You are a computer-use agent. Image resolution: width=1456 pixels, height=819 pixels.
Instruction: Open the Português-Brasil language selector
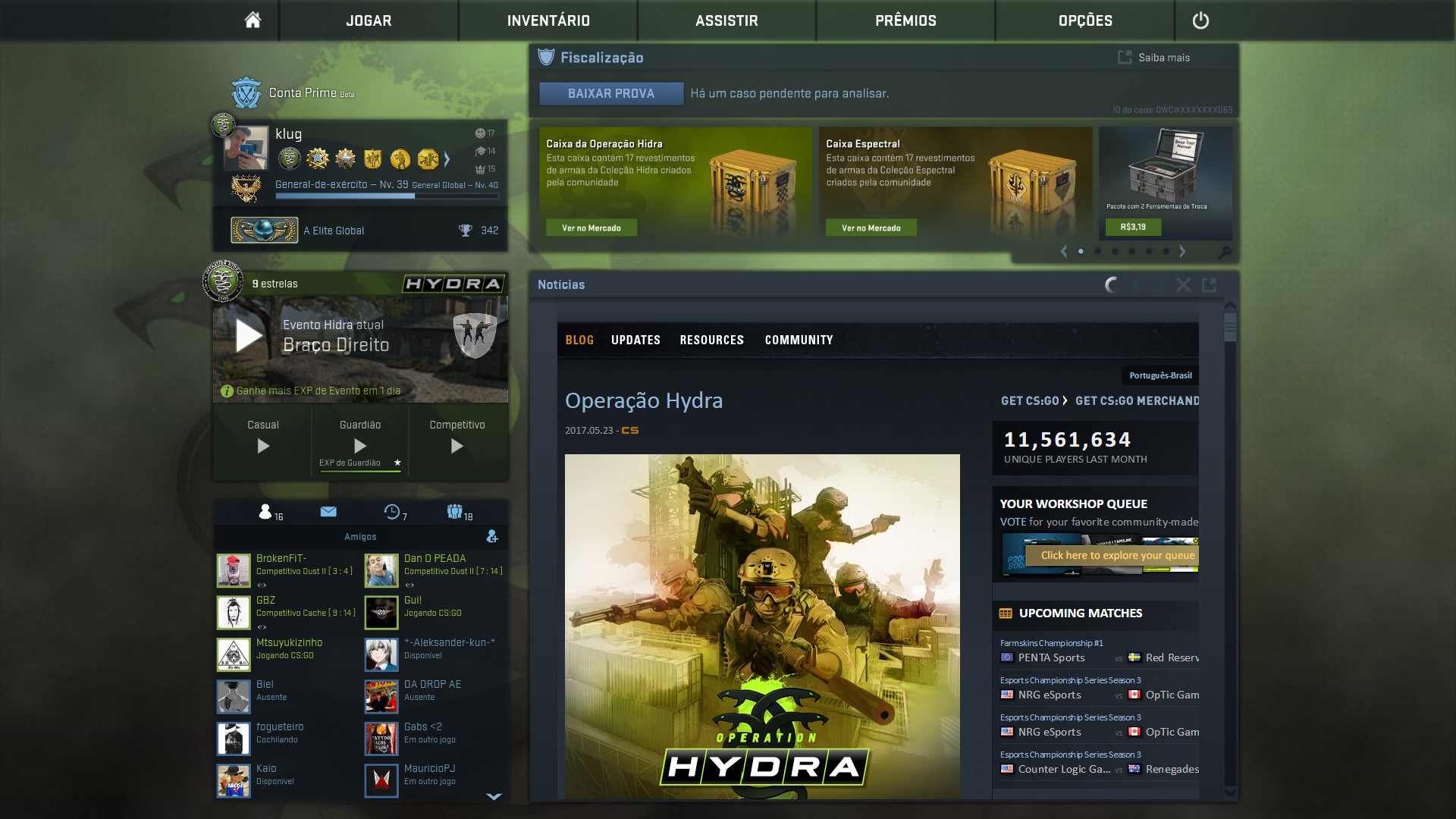point(1159,375)
